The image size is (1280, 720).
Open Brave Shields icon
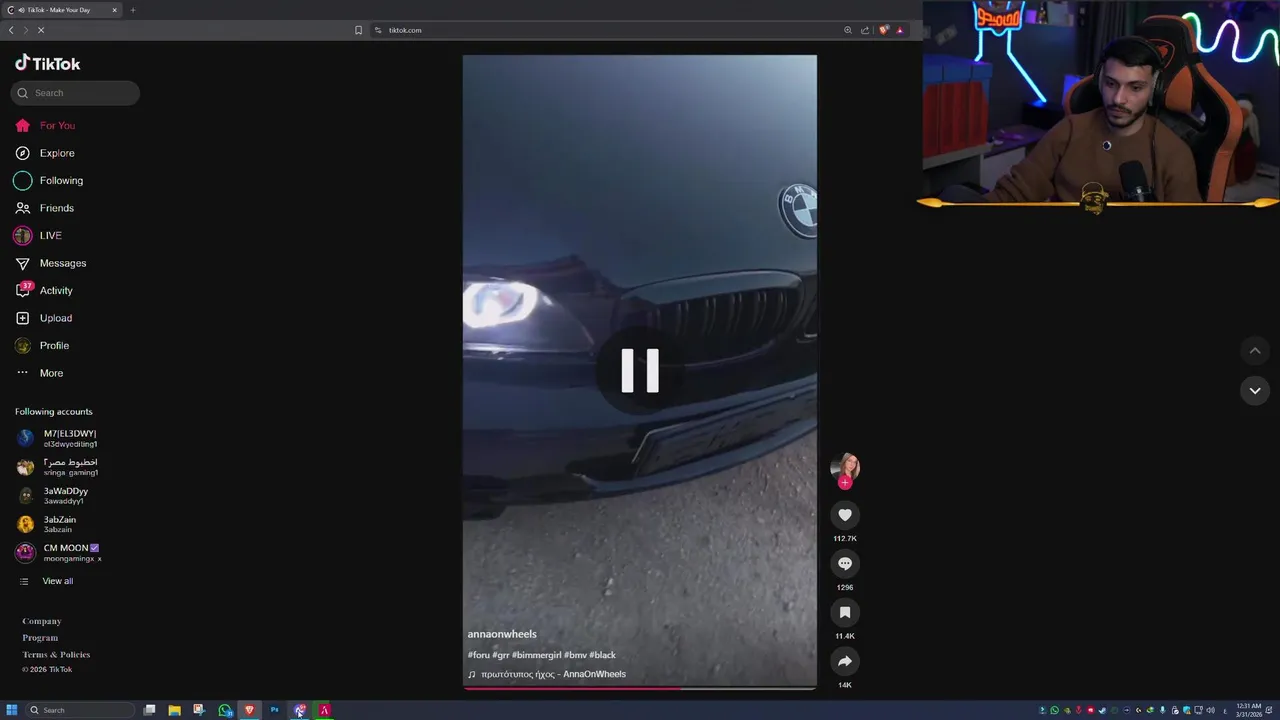[883, 30]
